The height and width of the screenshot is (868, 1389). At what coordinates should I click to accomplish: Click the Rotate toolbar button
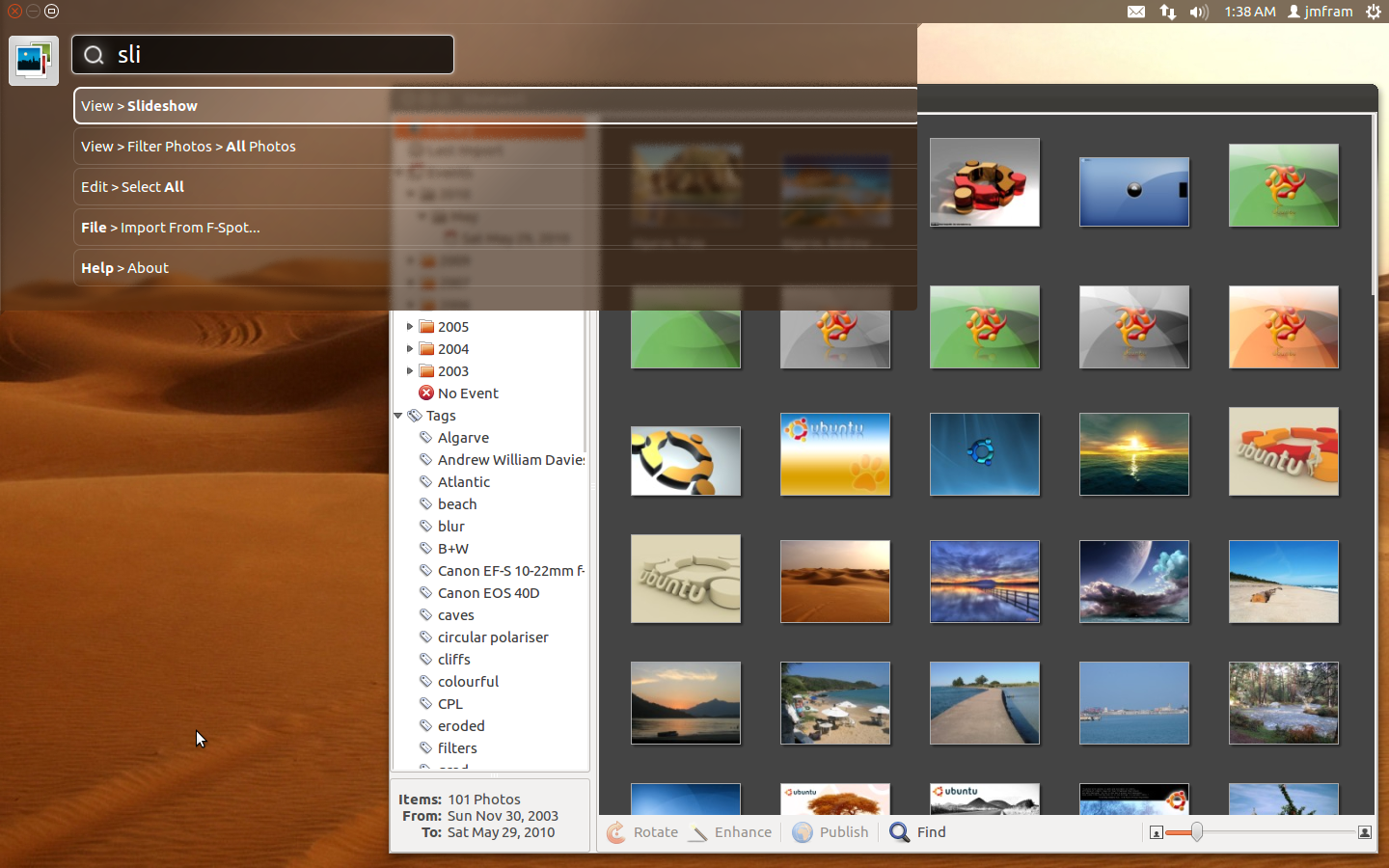pyautogui.click(x=642, y=832)
